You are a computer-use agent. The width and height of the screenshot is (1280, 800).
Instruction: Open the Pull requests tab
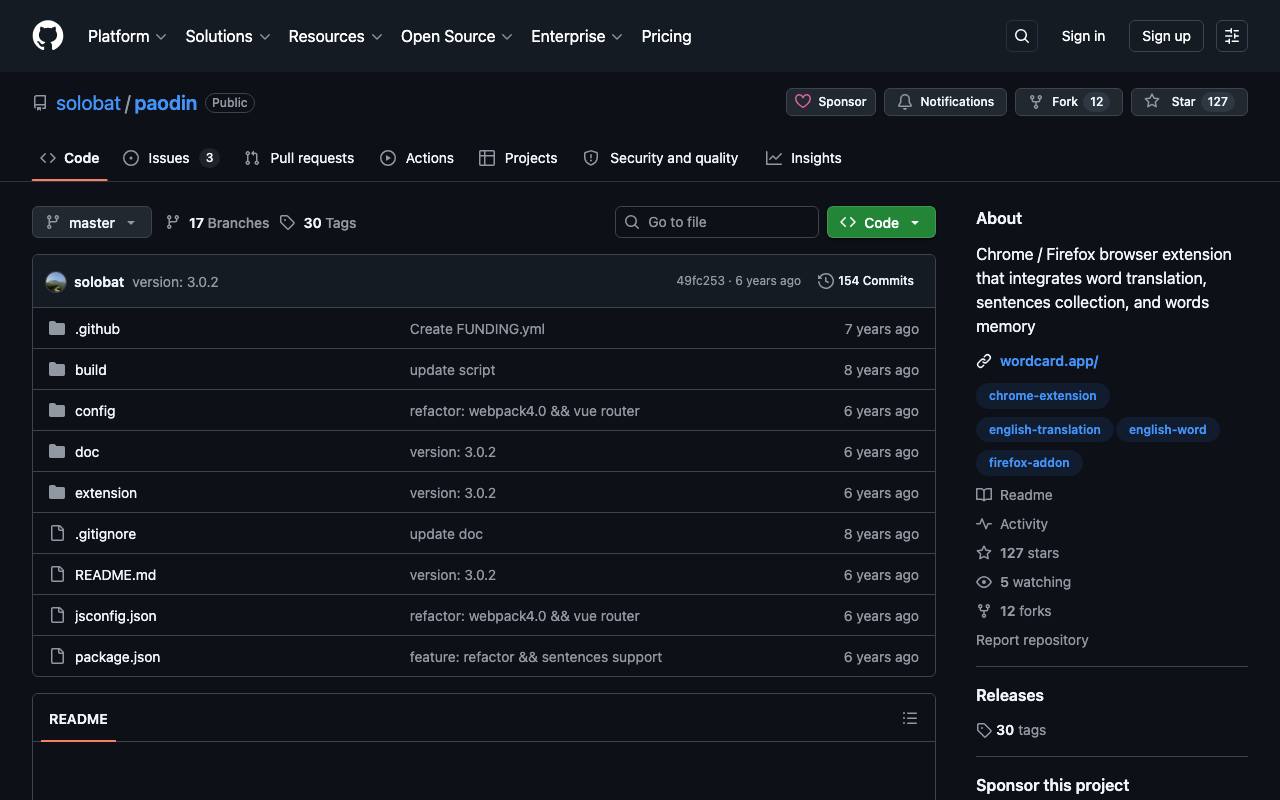tap(299, 158)
